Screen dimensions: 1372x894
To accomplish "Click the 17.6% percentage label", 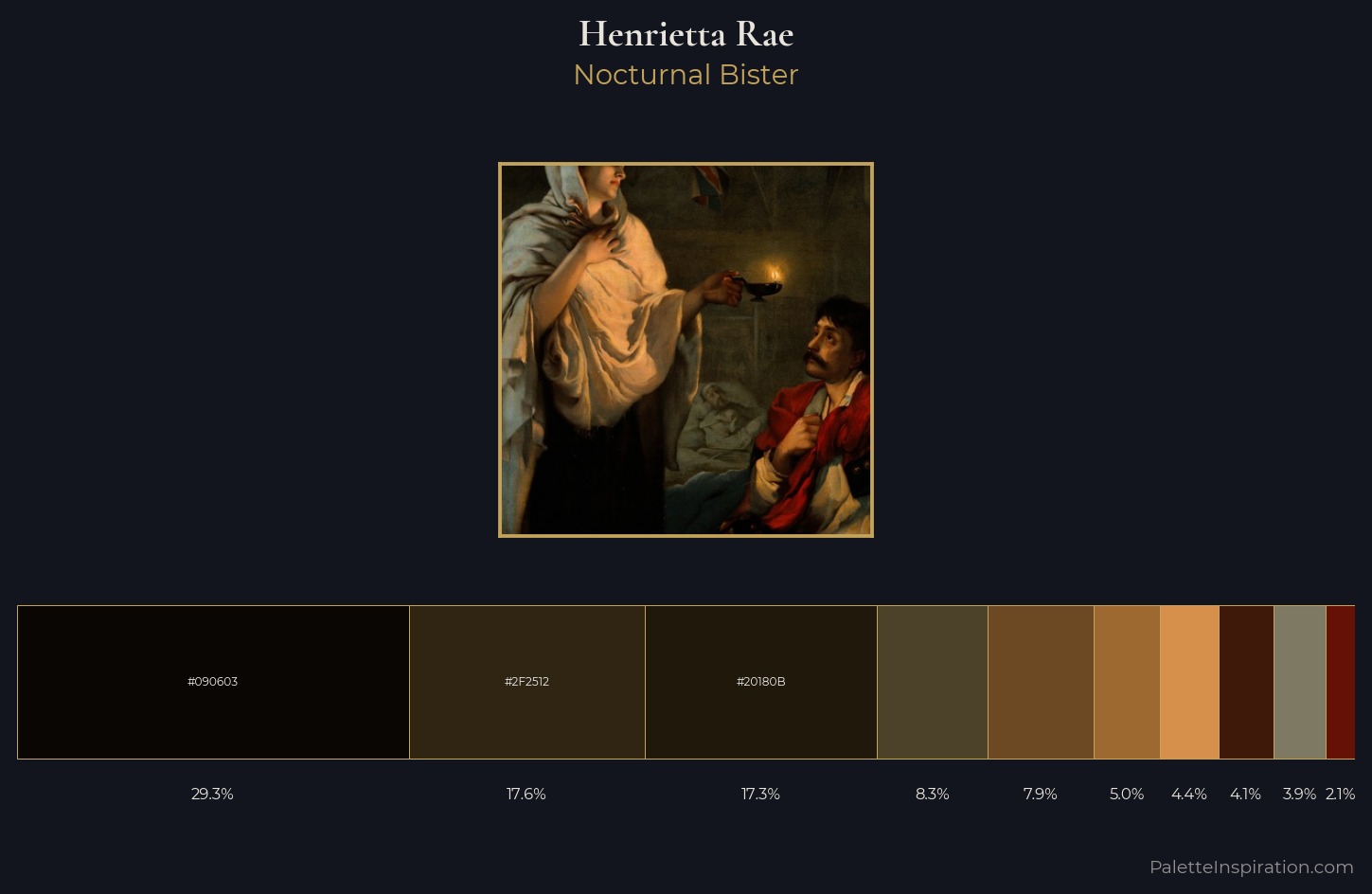I will [526, 794].
